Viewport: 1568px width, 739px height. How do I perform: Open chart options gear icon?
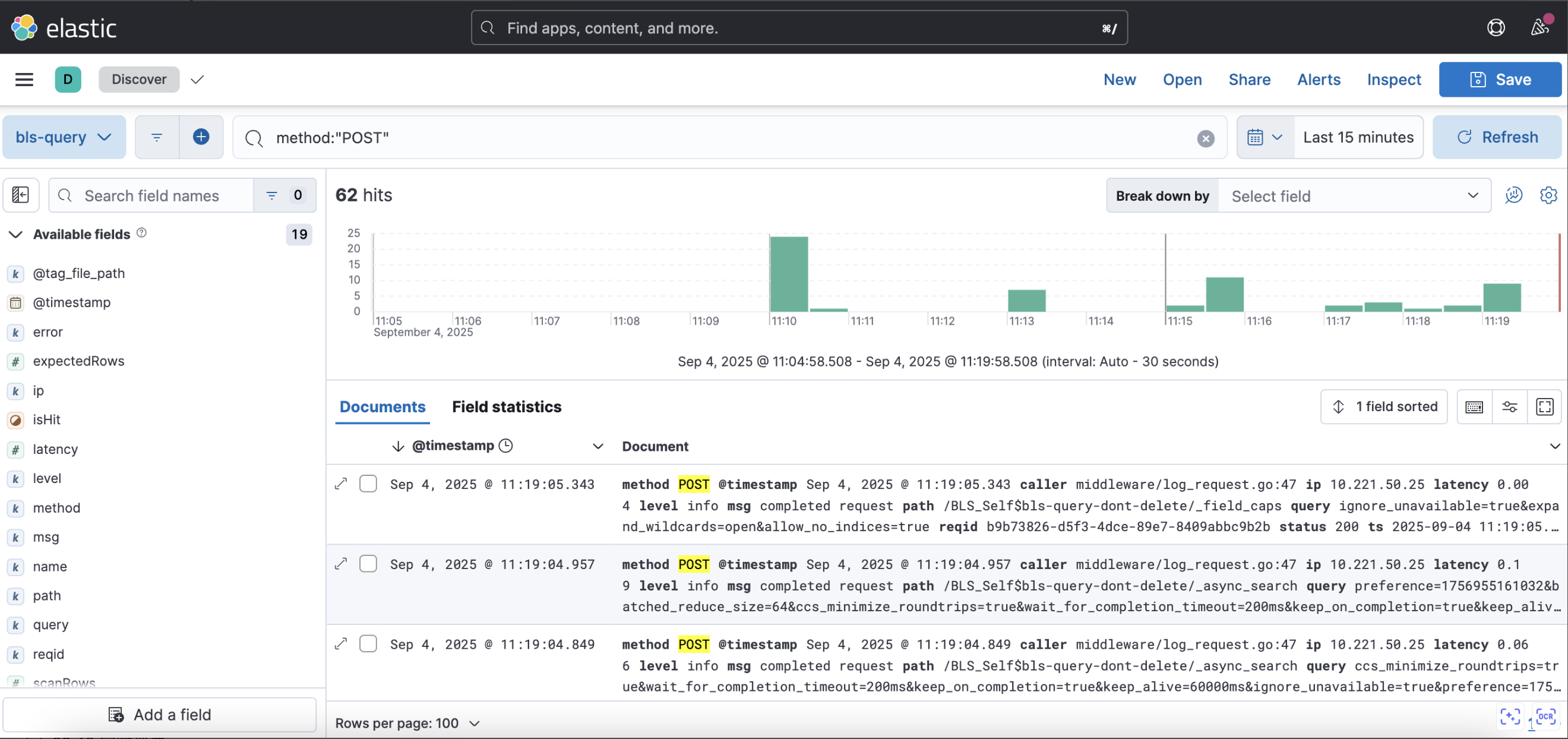pos(1548,195)
